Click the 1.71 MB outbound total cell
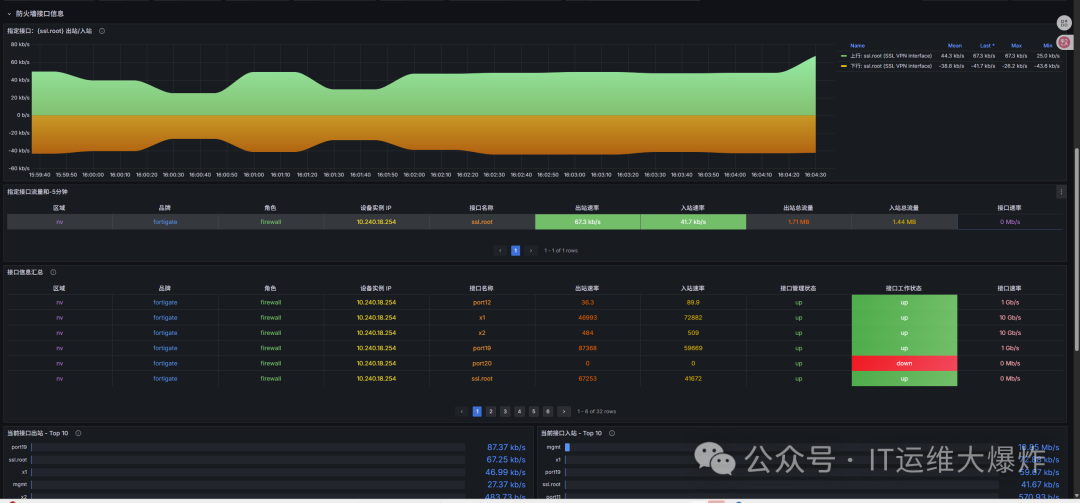The height and width of the screenshot is (503, 1080). (798, 222)
